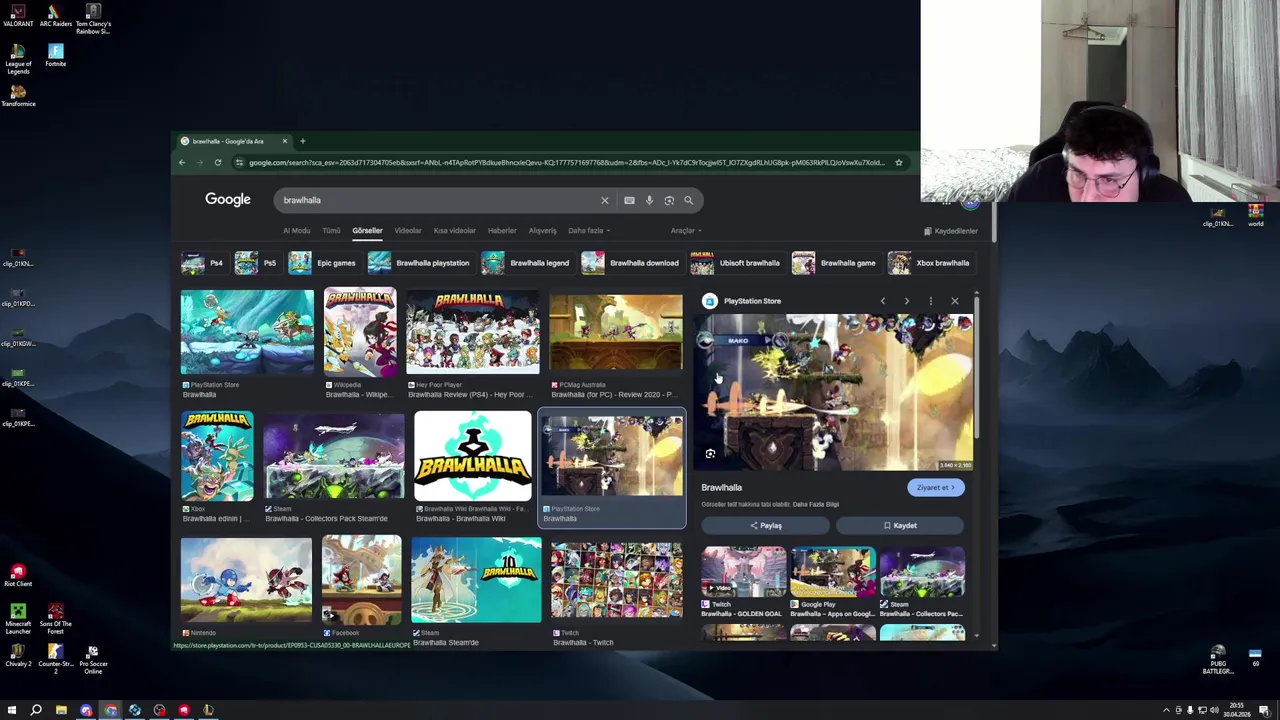Screen dimensions: 1280x720
Task: Filter by Ubisoft brawlhalla chip
Action: tap(736, 263)
